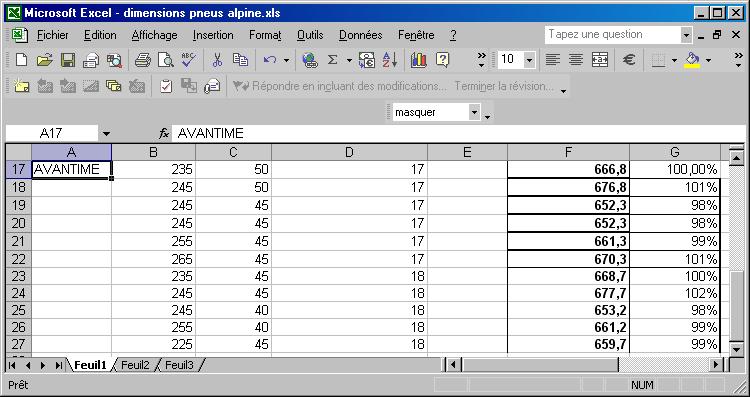This screenshot has width=750, height=397.
Task: Open the Edition menu
Action: pyautogui.click(x=100, y=35)
